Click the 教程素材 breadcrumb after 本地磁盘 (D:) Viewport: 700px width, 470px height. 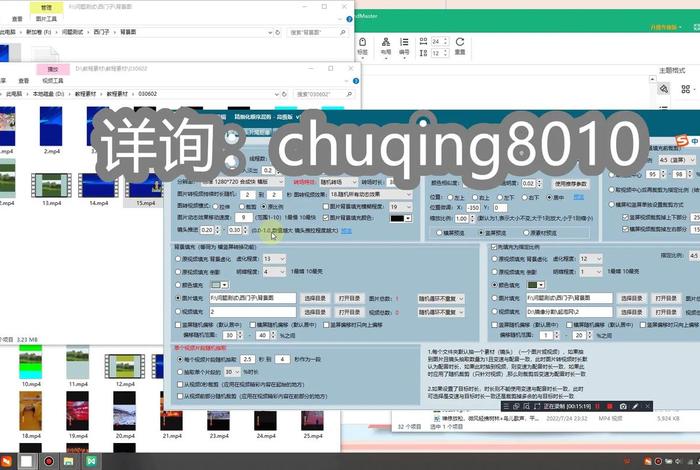[x=85, y=94]
